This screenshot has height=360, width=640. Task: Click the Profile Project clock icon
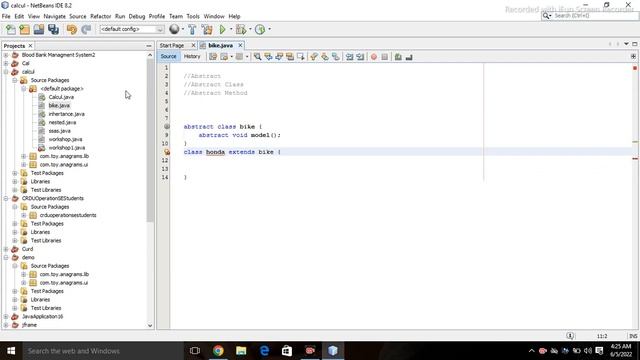coord(260,29)
